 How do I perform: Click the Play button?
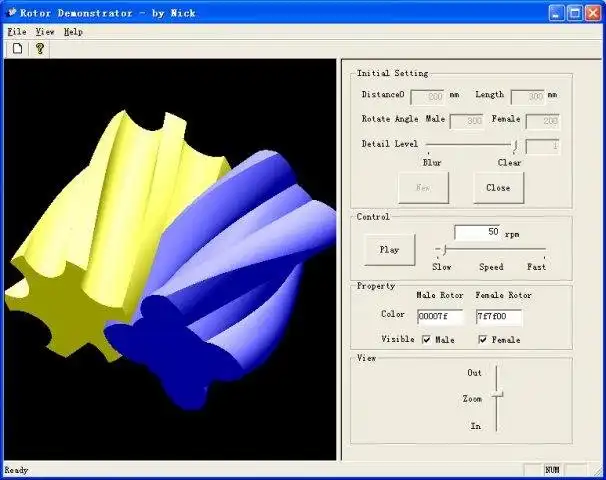390,250
